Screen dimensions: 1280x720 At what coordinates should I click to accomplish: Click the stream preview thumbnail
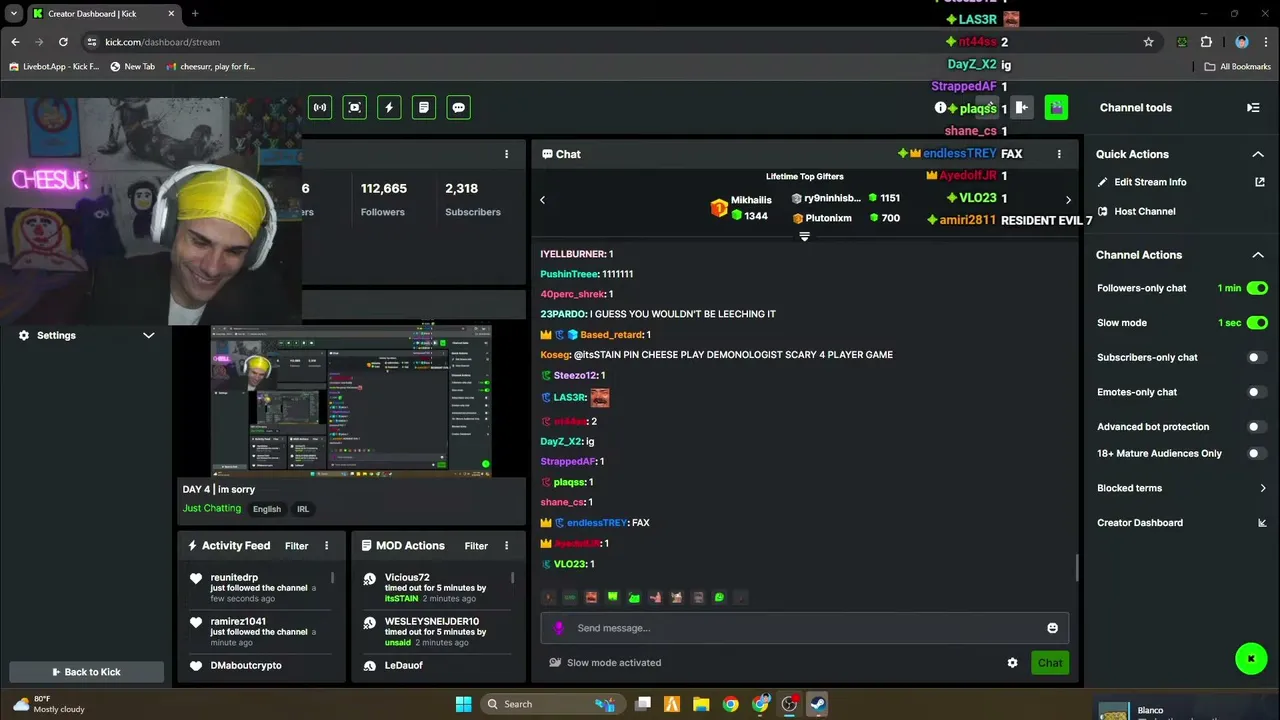click(351, 399)
